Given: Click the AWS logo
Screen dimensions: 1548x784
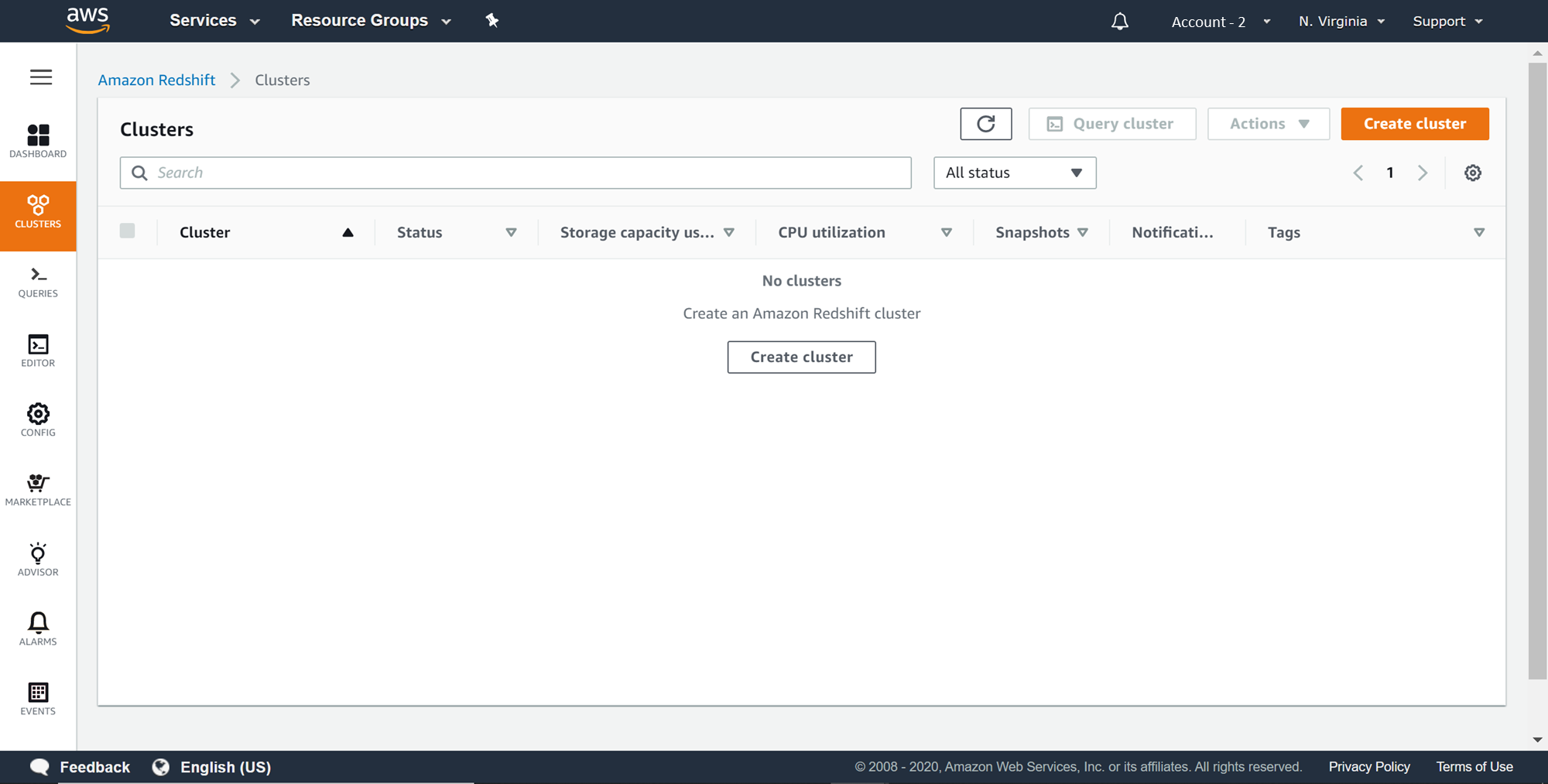Looking at the screenshot, I should [x=88, y=20].
